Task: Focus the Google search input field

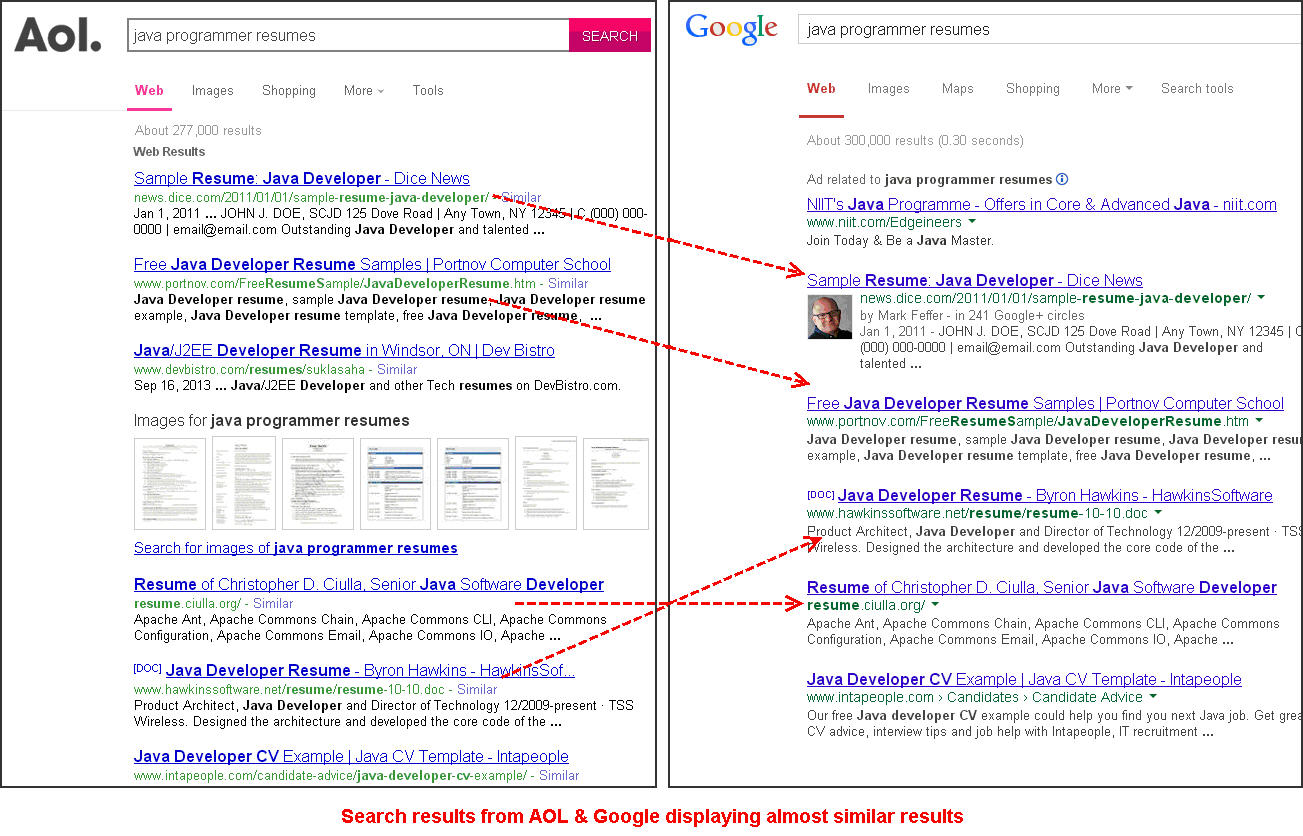Action: (1049, 29)
